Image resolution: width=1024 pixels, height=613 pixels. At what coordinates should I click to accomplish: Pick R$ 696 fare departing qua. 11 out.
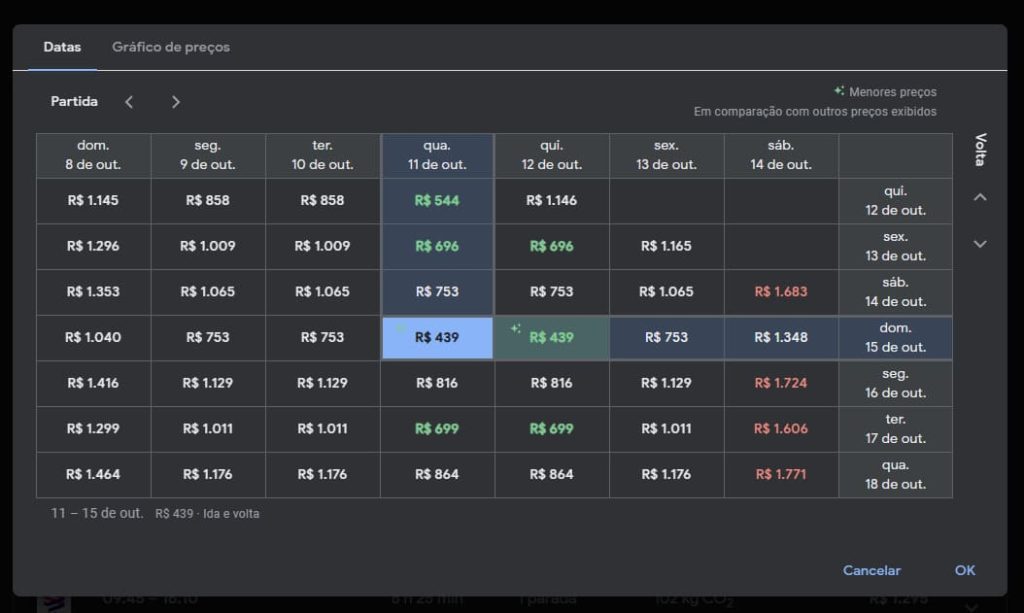[437, 247]
